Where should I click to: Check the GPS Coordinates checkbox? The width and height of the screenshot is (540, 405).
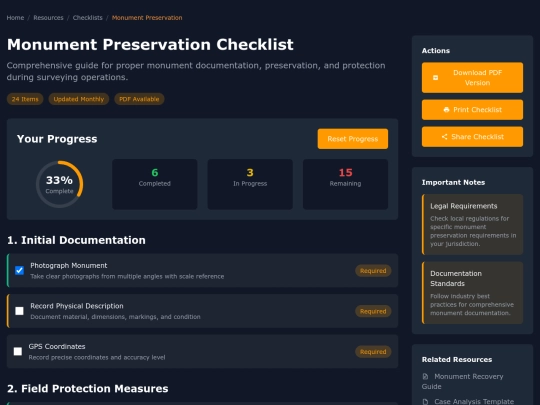click(x=18, y=351)
